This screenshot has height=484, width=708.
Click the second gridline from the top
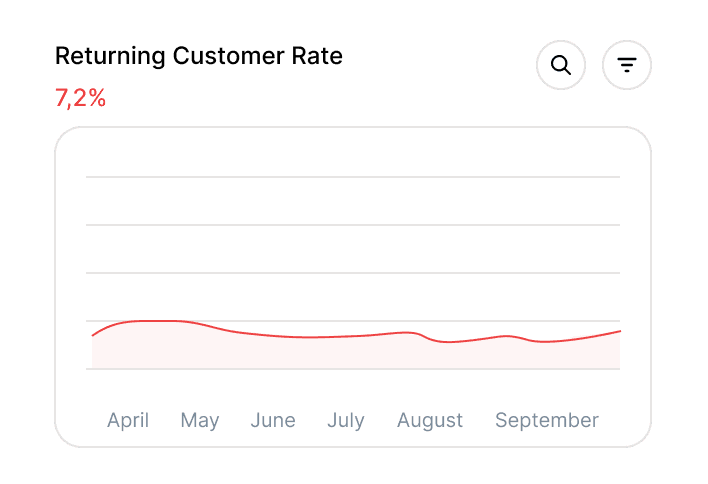point(353,225)
